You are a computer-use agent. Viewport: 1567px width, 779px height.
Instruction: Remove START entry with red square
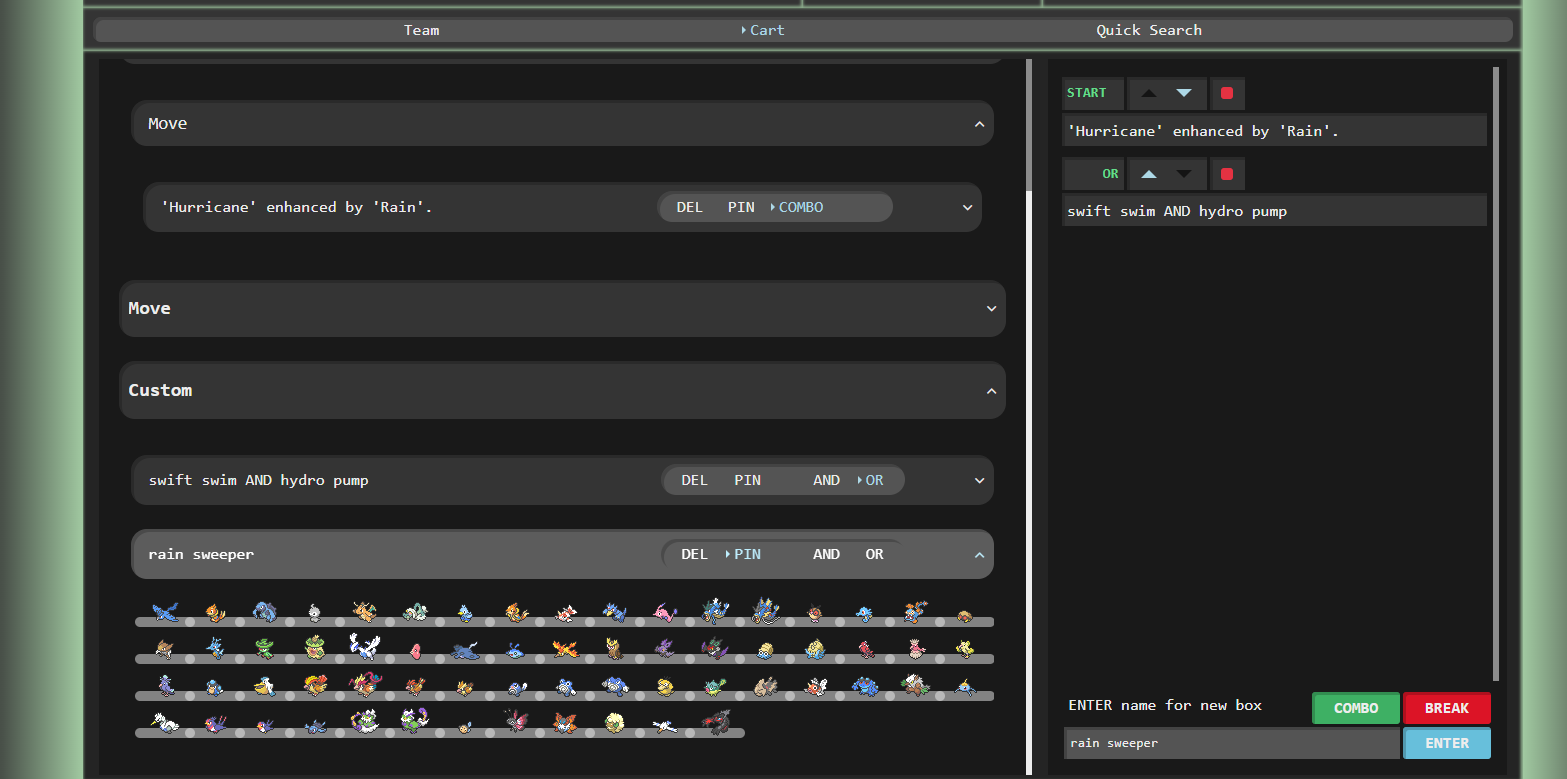click(x=1227, y=93)
